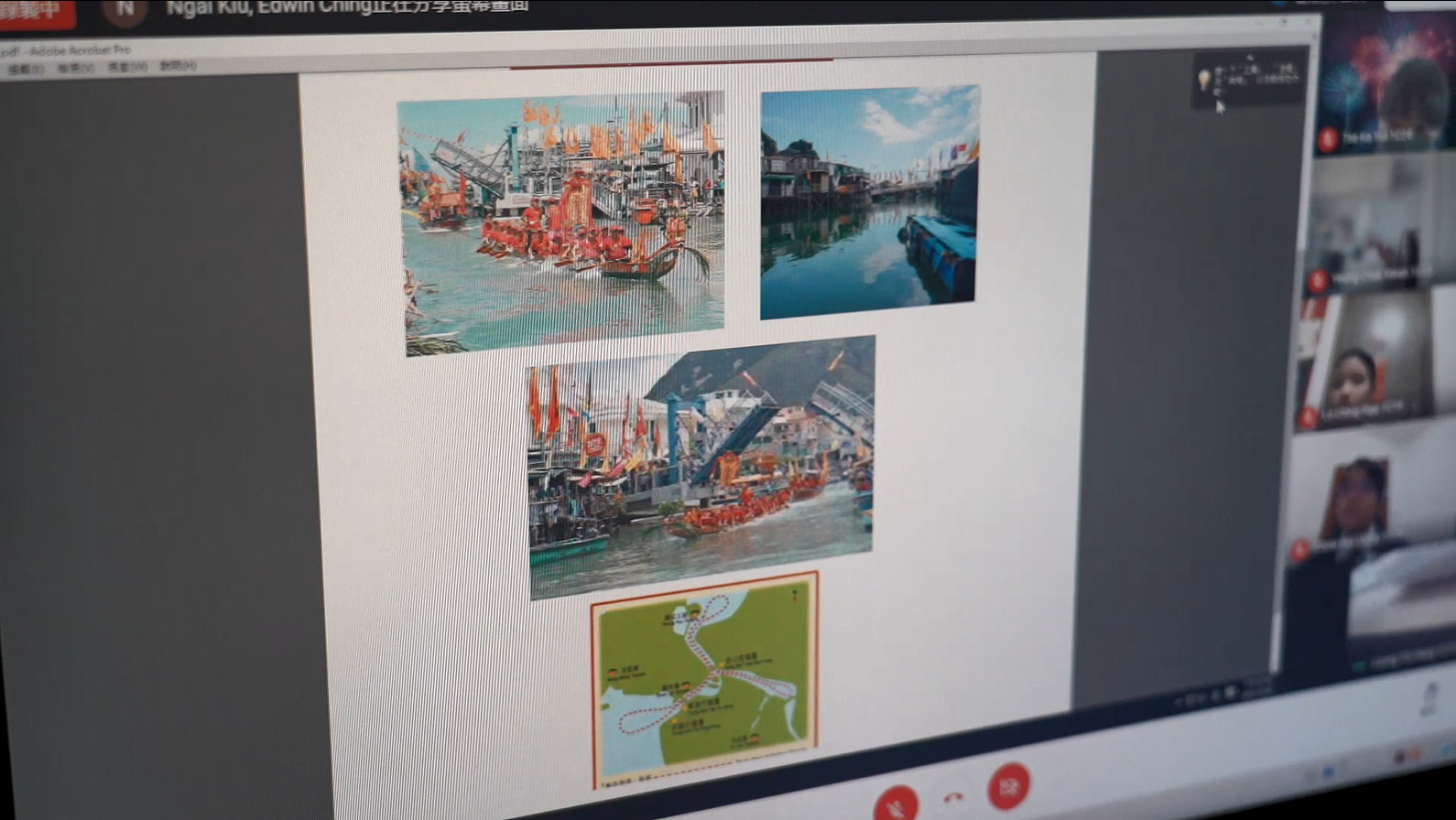Click the presenter avatar with letter N
This screenshot has width=1456, height=820.
pos(125,10)
